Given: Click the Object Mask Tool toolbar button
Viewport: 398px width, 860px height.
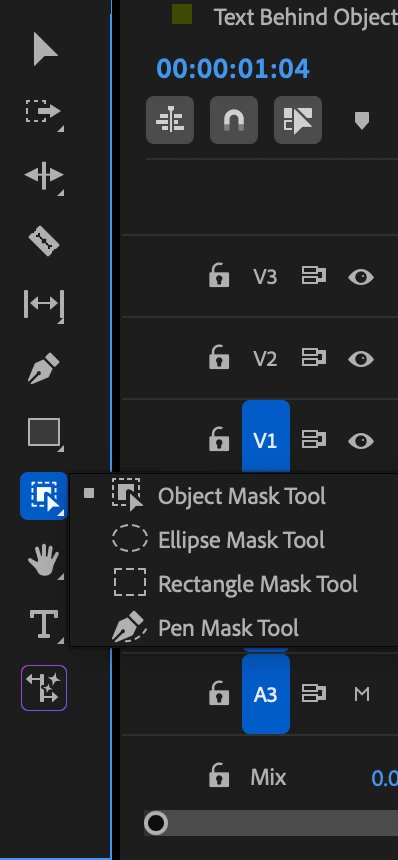Looking at the screenshot, I should (44, 496).
